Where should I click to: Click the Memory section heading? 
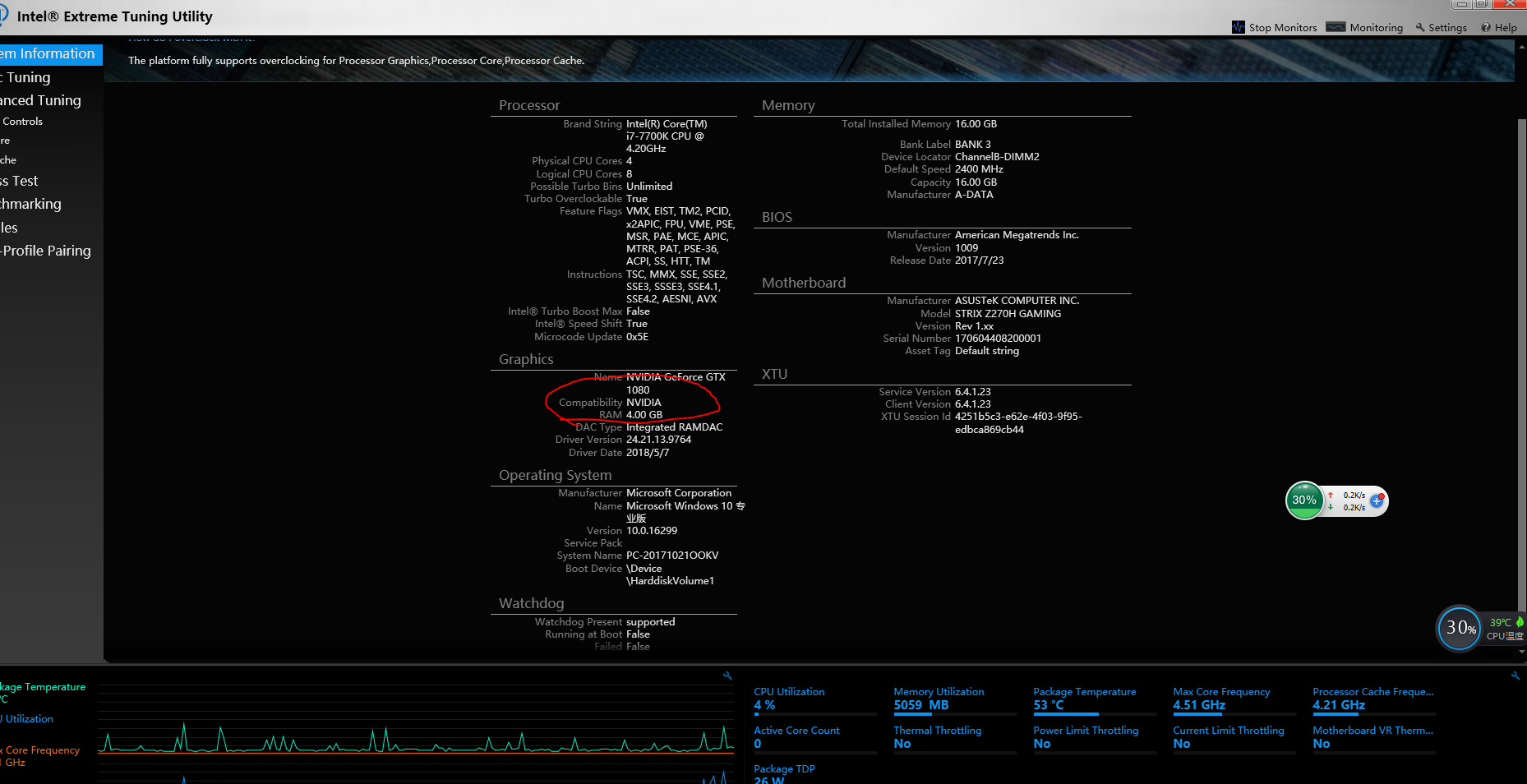click(x=788, y=105)
